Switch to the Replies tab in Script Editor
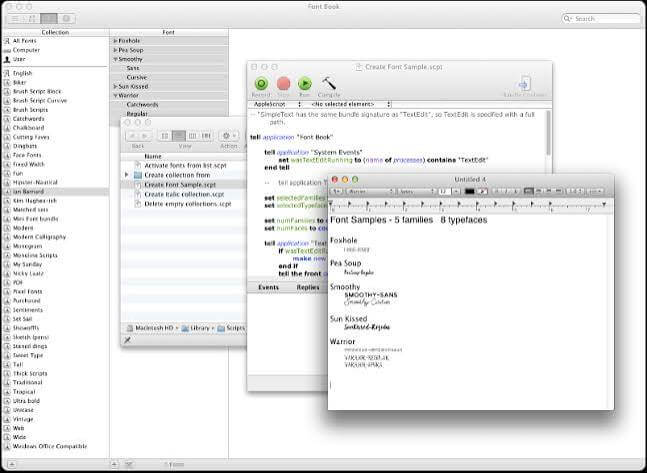Image resolution: width=647 pixels, height=473 pixels. coord(308,287)
